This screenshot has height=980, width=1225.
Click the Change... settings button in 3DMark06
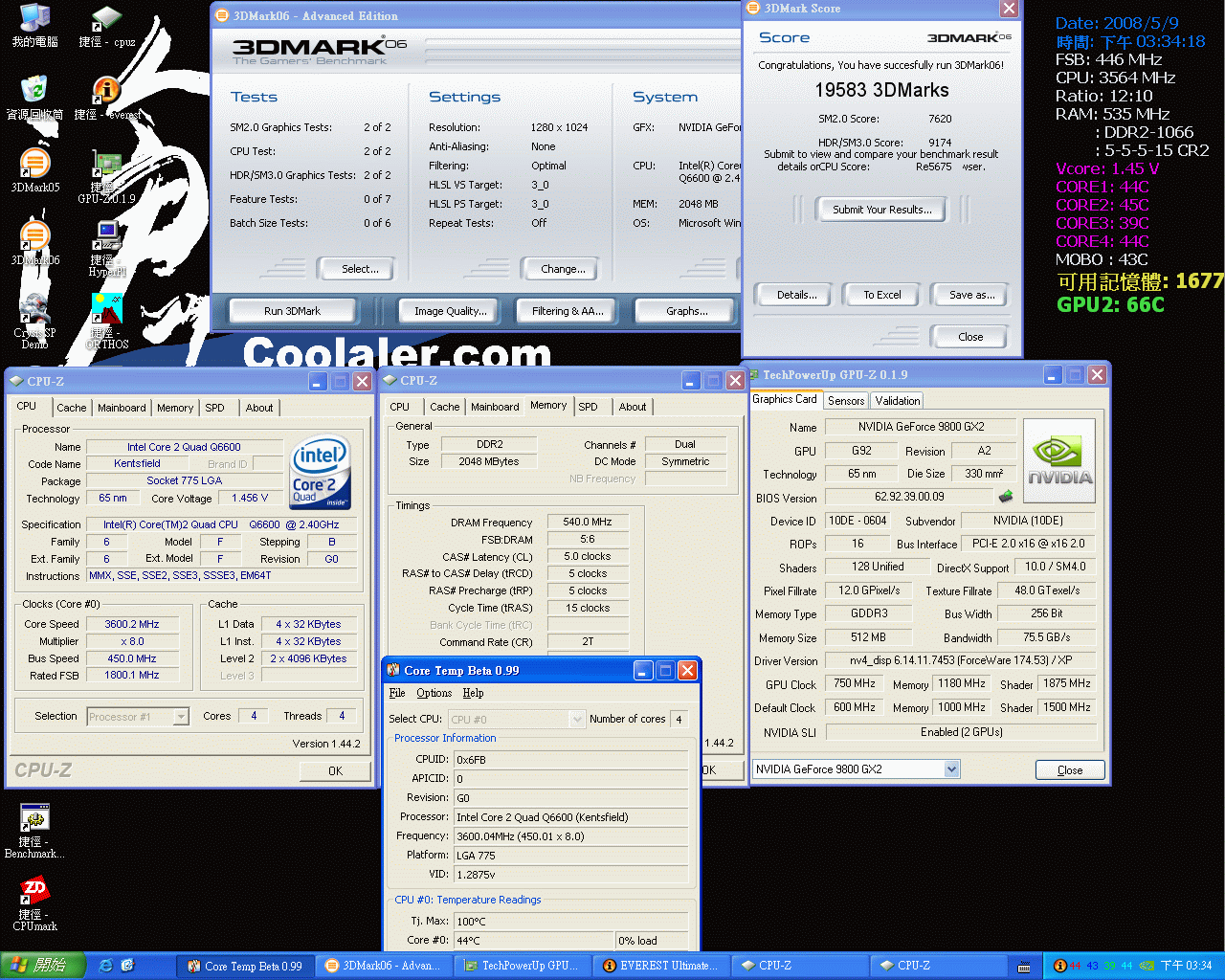563,269
